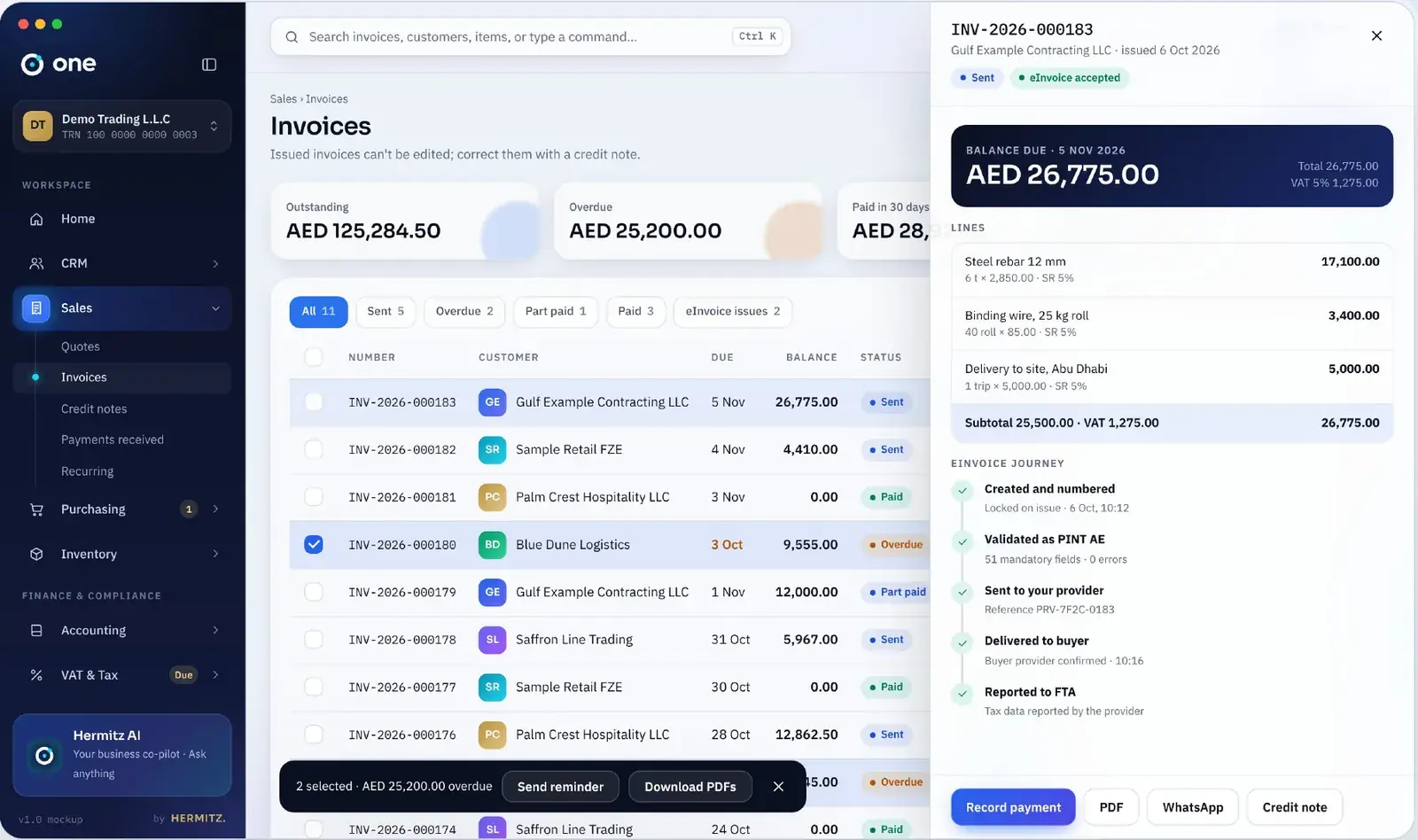The width and height of the screenshot is (1418, 840).
Task: Click the Send reminder button
Action: point(560,787)
